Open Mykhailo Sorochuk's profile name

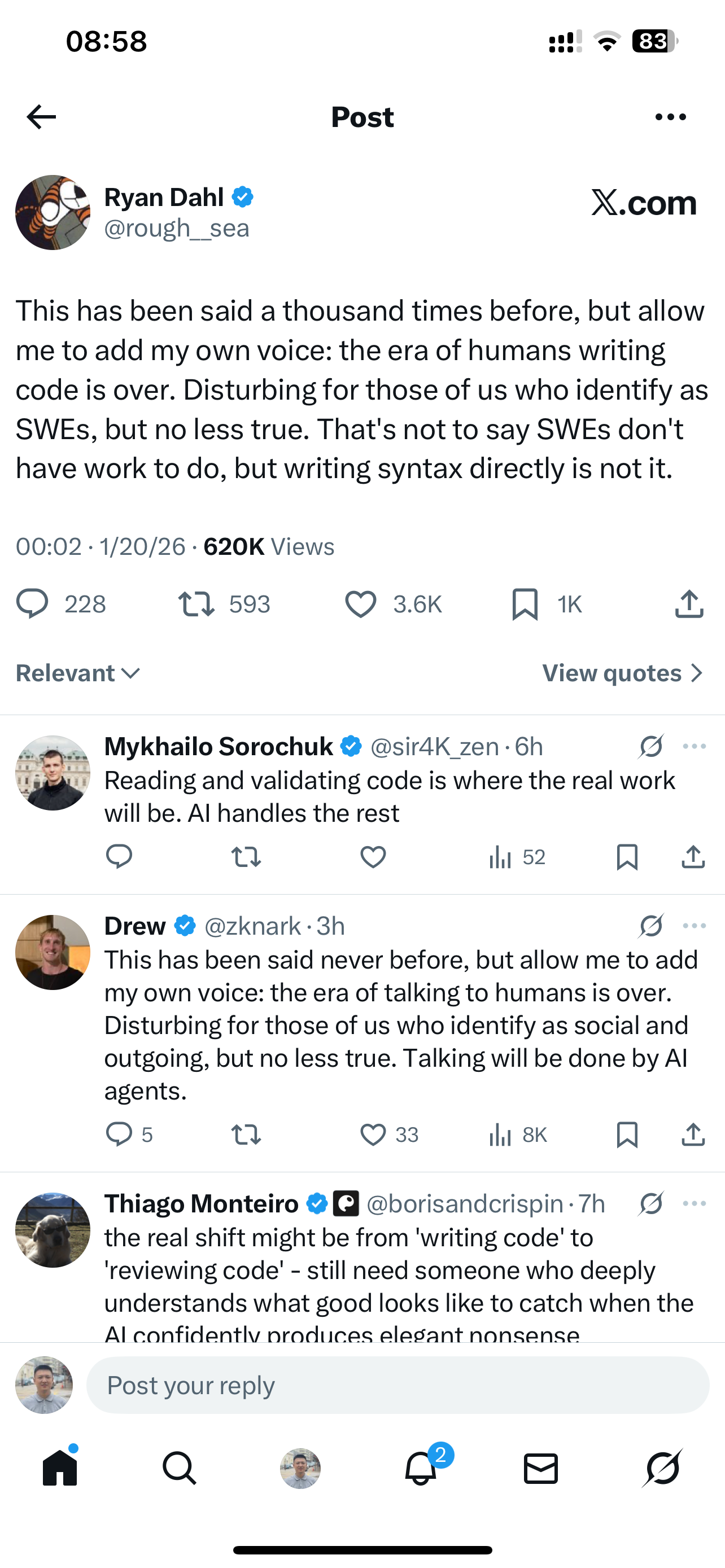click(x=219, y=746)
